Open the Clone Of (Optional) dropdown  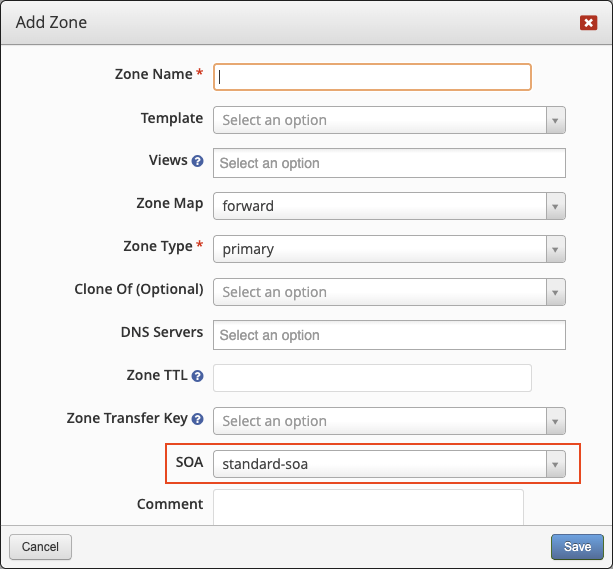[x=389, y=292]
